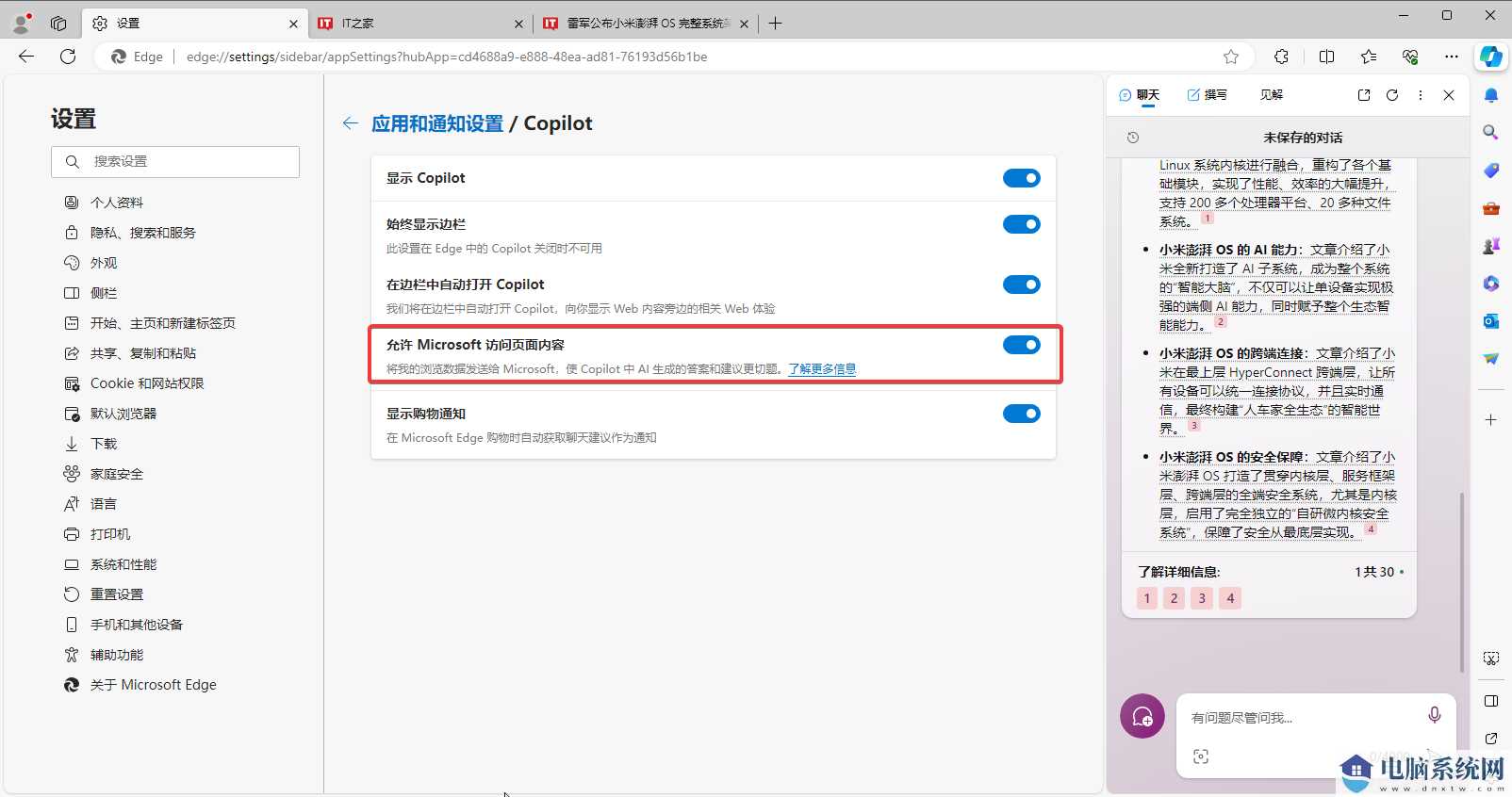Start a new topic in Copilot

[1142, 717]
